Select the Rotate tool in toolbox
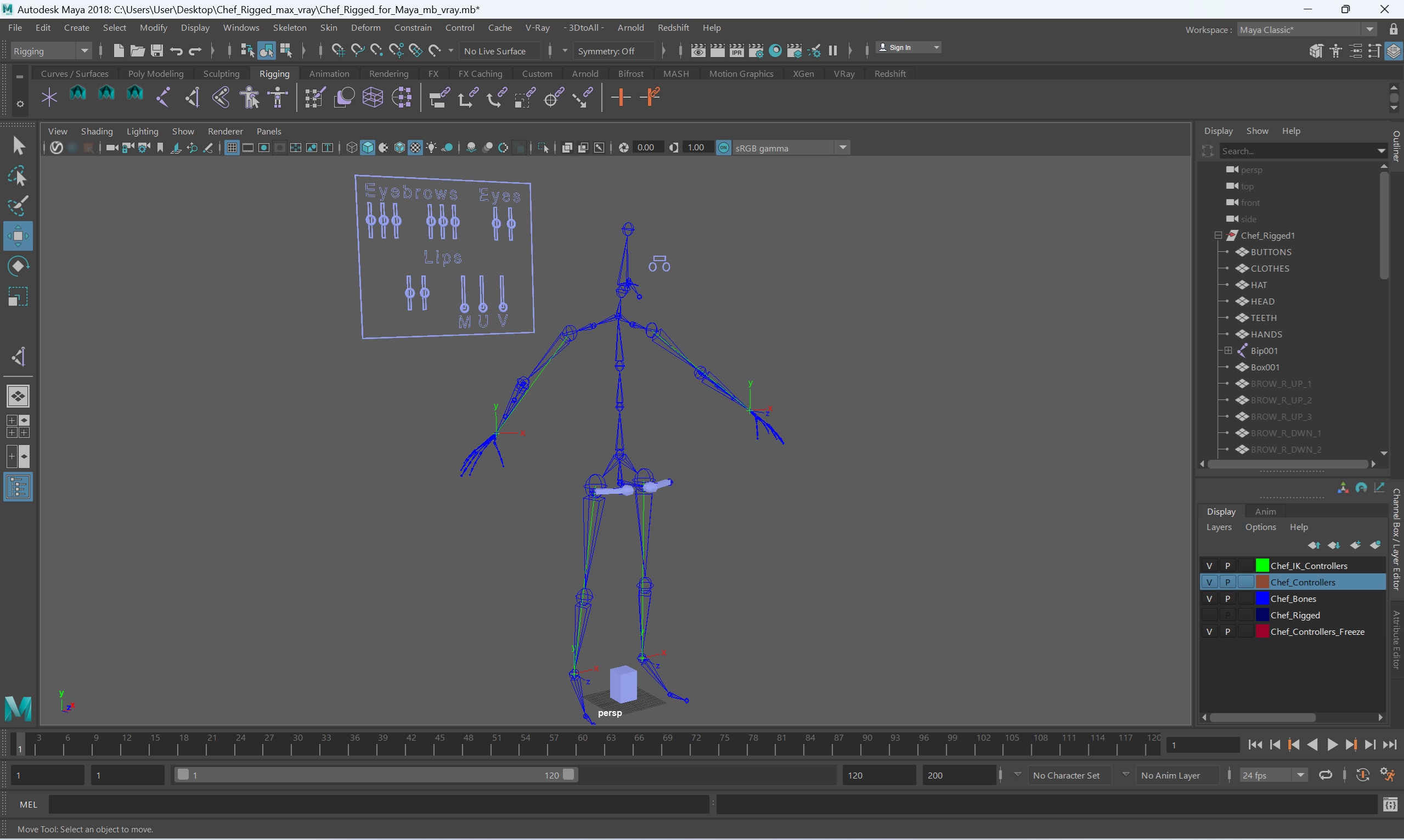The image size is (1404, 840). (18, 266)
